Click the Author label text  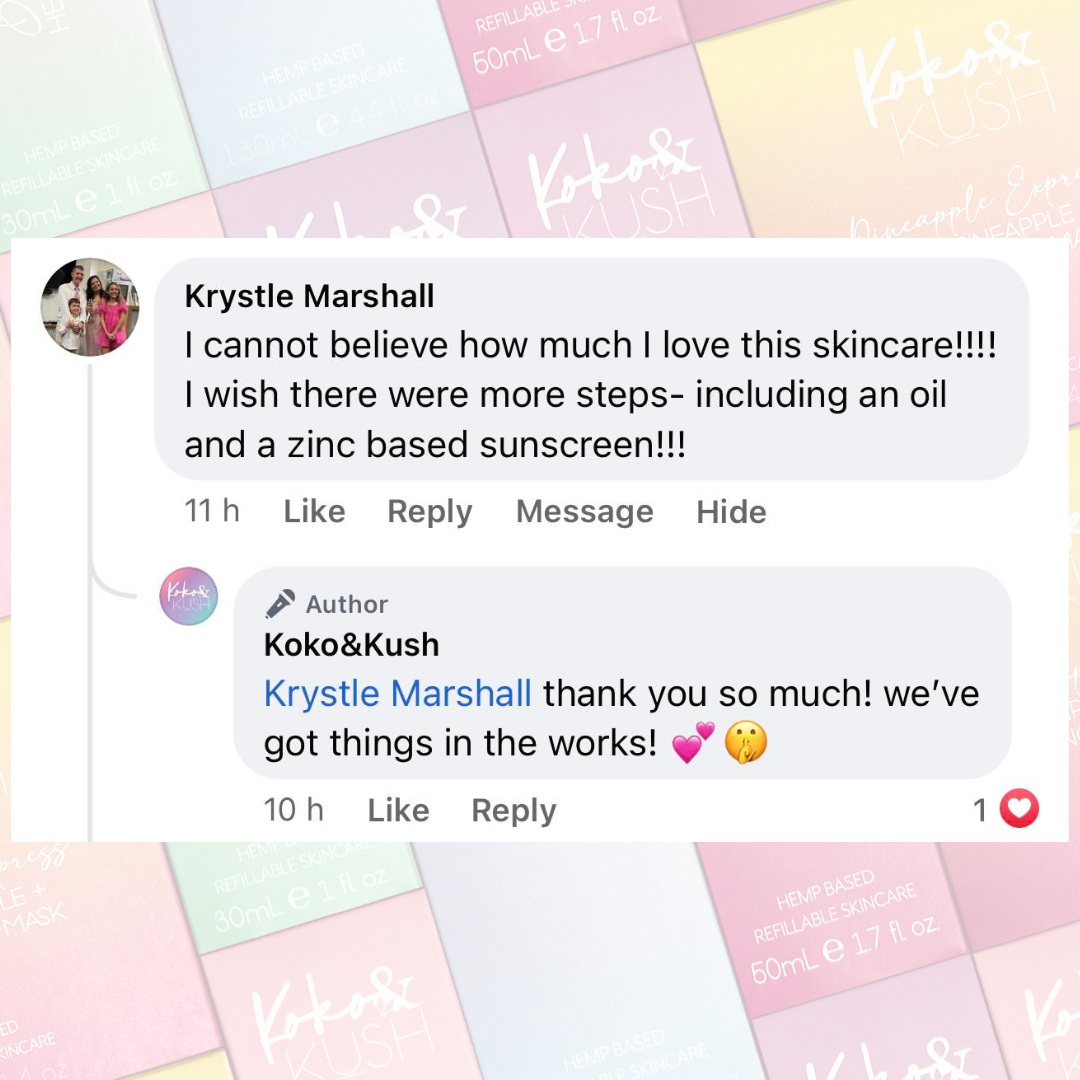[346, 605]
